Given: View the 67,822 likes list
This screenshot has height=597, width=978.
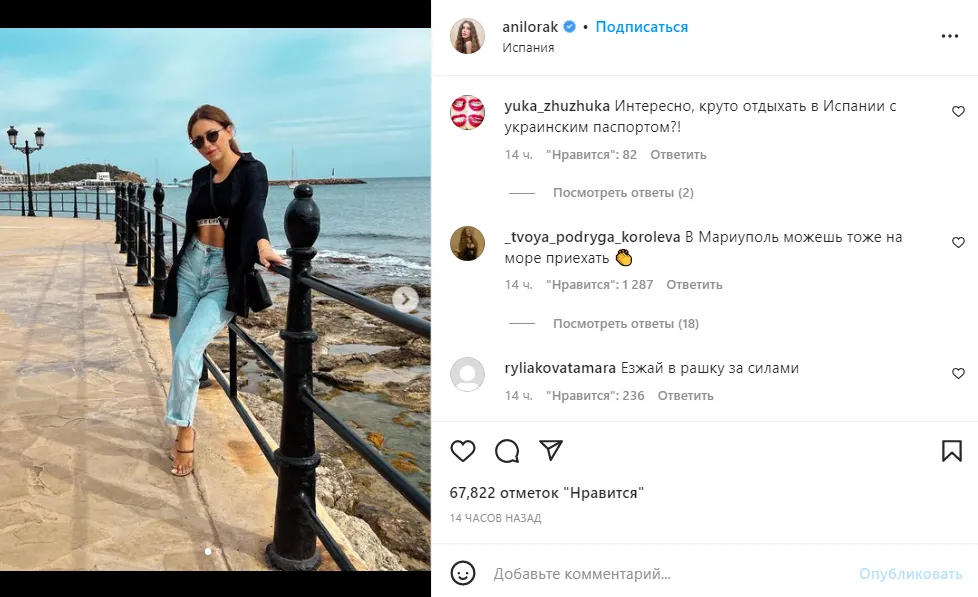Looking at the screenshot, I should [547, 493].
